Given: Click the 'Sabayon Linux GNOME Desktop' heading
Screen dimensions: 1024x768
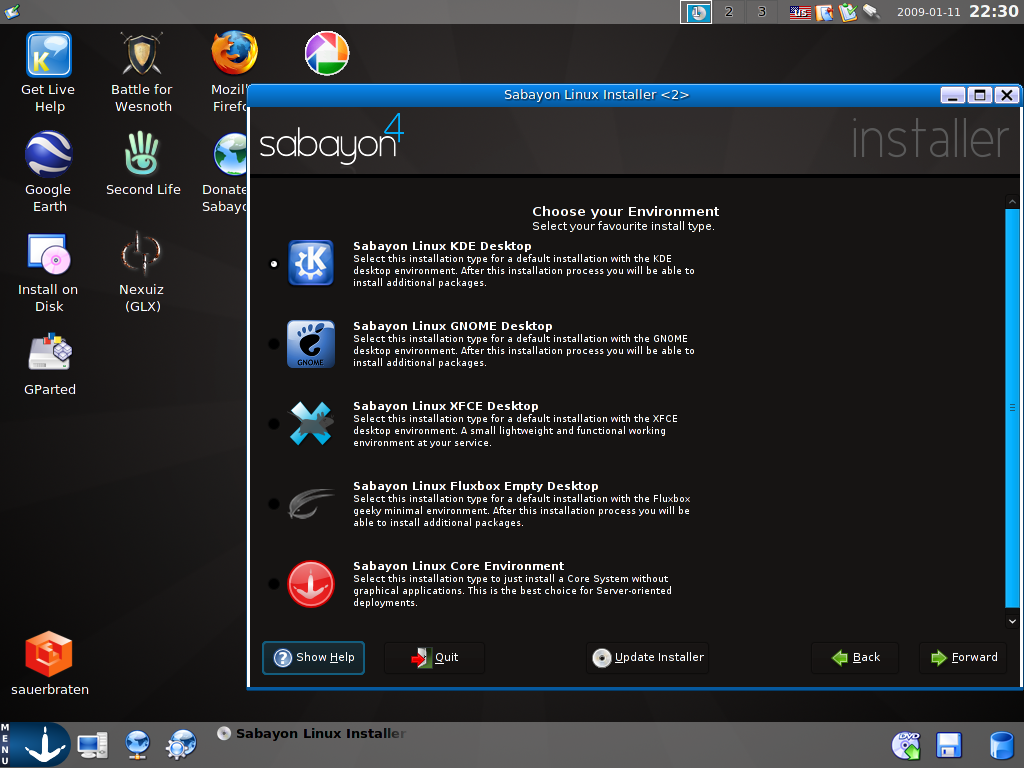Looking at the screenshot, I should [453, 326].
